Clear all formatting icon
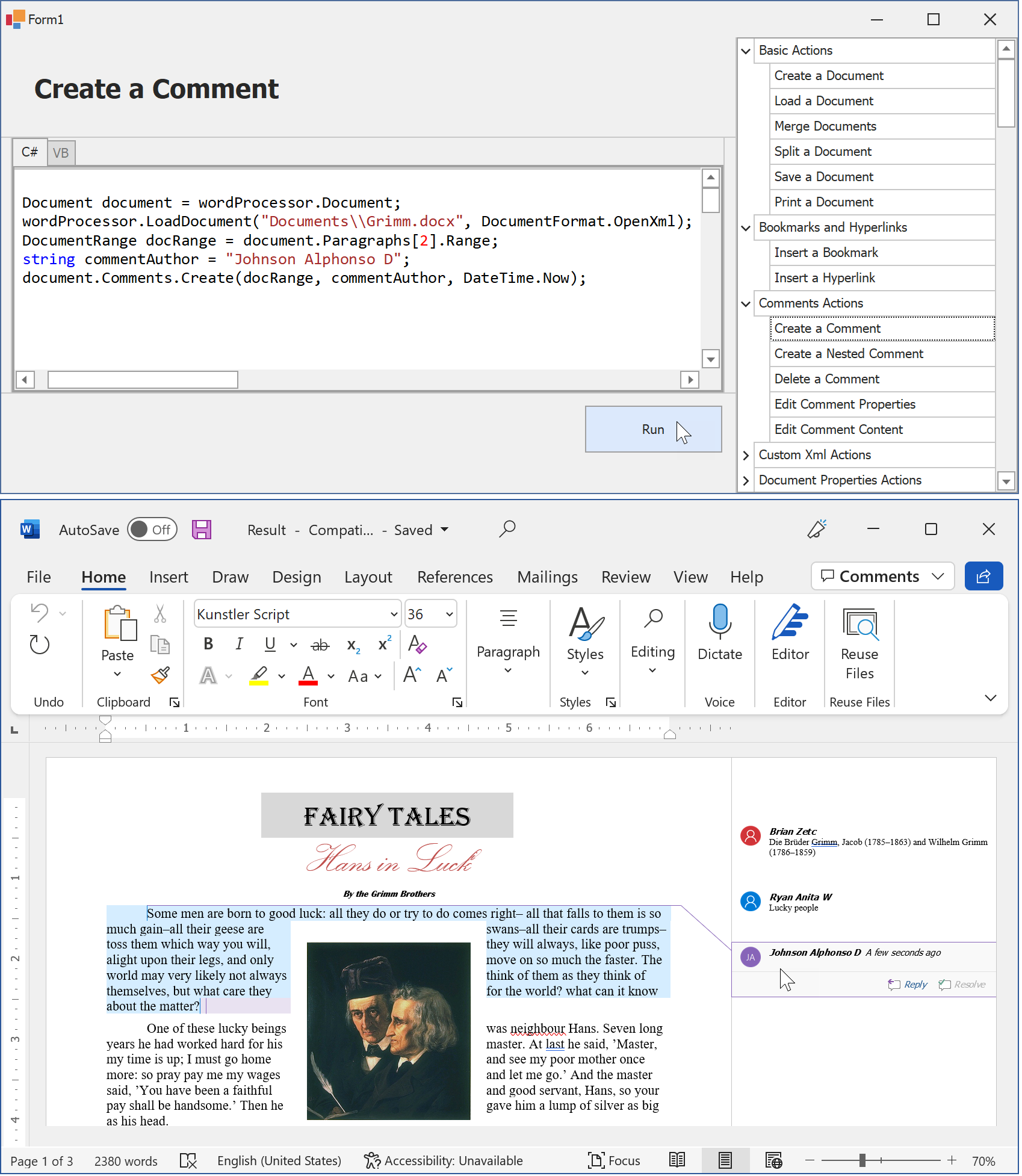 [x=417, y=644]
